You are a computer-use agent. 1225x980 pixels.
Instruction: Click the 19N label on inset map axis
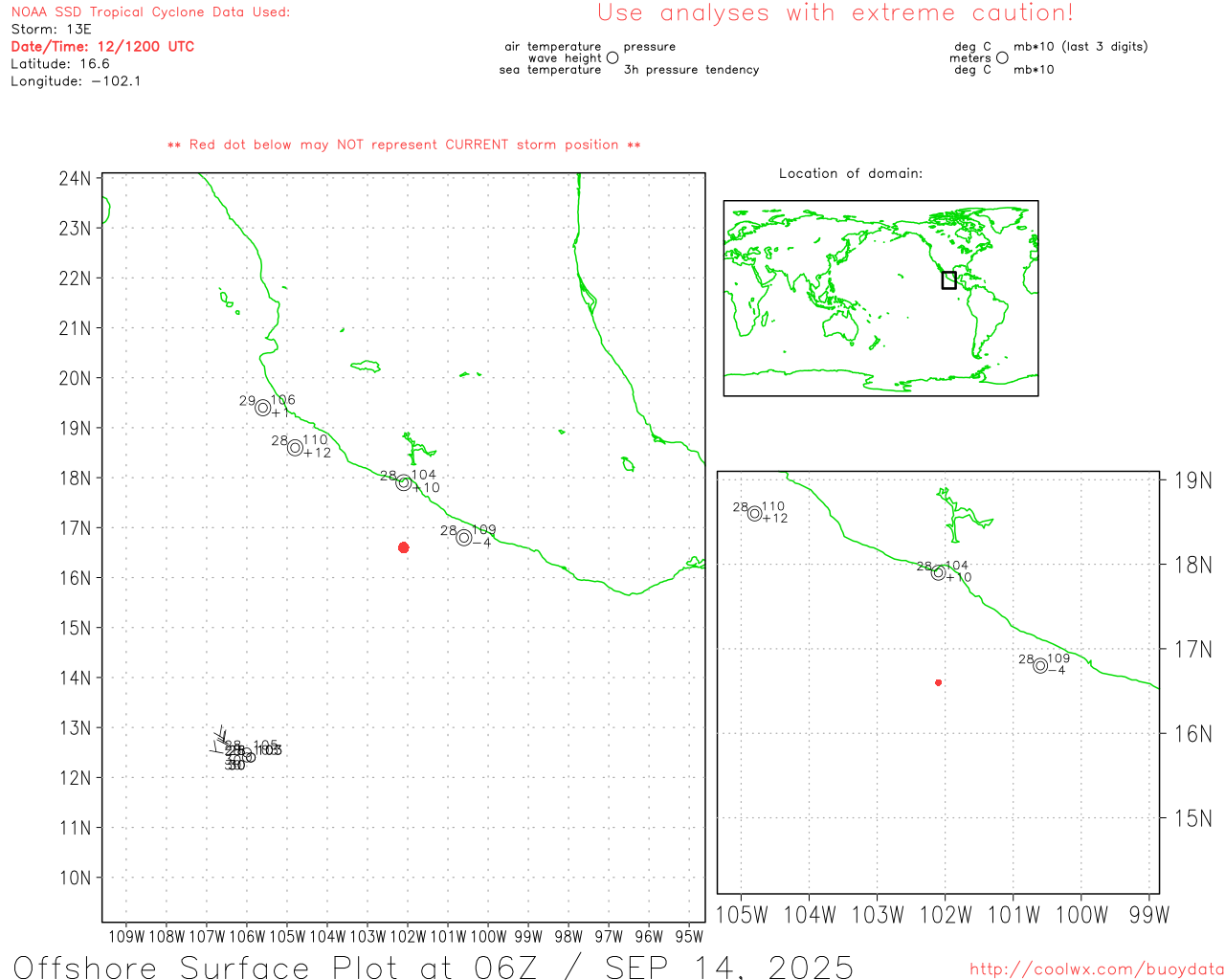(1193, 480)
